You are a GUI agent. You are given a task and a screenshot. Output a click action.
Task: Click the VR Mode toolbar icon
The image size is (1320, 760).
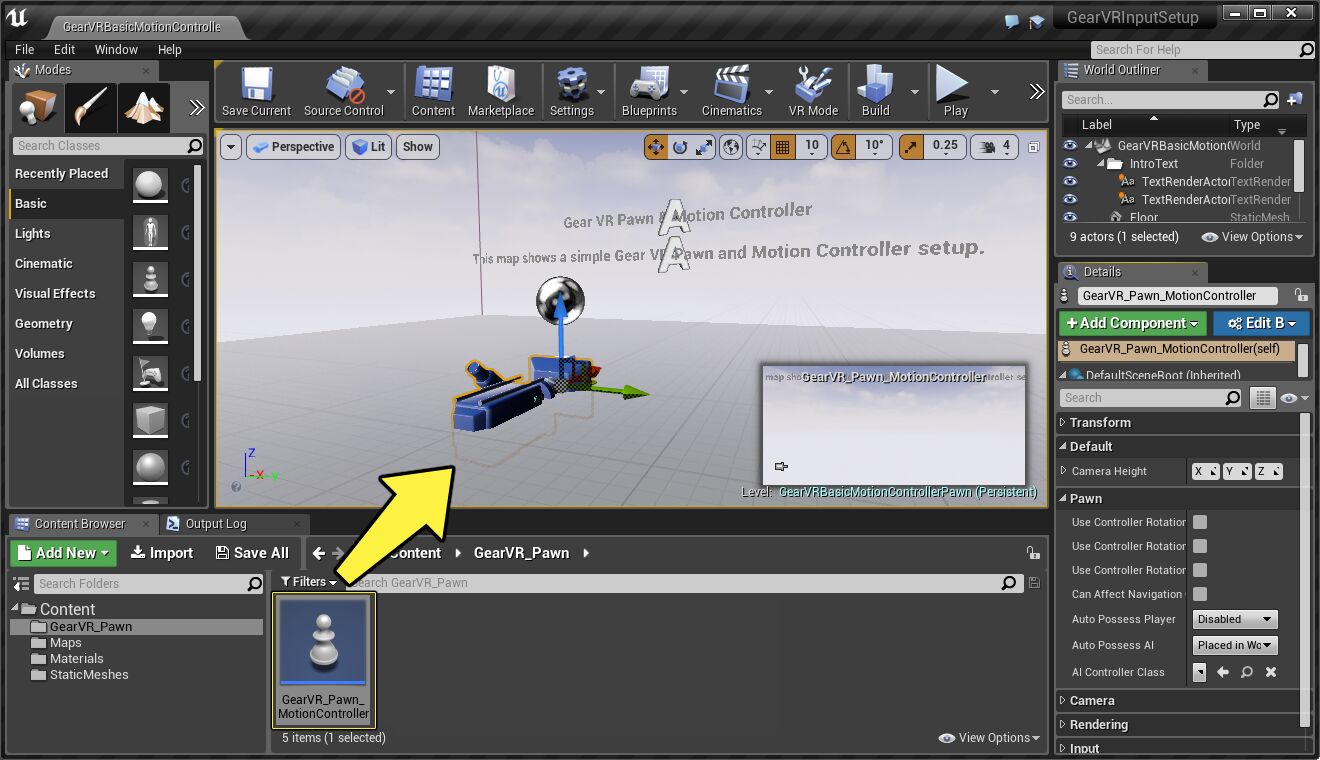[x=813, y=86]
